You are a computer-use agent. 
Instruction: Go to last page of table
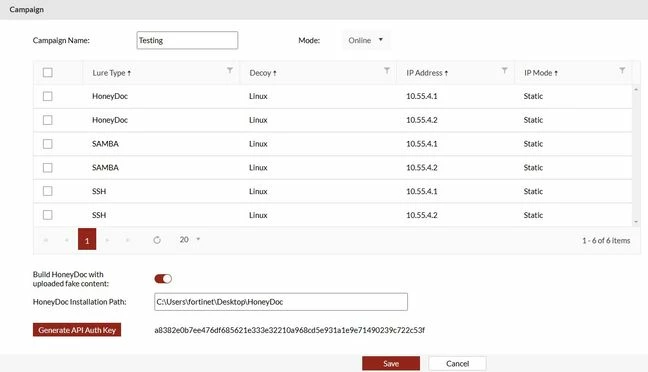pyautogui.click(x=128, y=240)
